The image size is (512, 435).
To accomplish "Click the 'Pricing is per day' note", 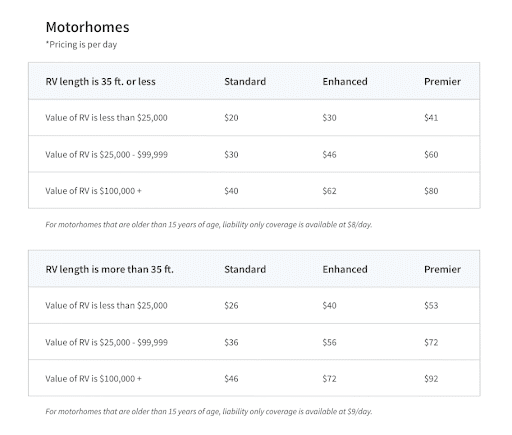I will tap(81, 44).
